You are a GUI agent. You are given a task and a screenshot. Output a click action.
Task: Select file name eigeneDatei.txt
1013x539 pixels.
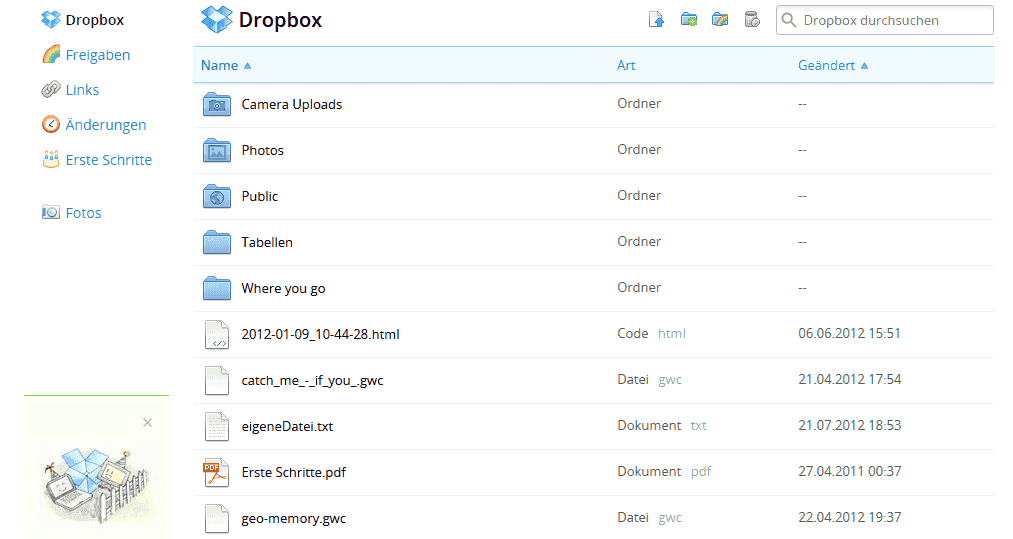[x=287, y=427]
